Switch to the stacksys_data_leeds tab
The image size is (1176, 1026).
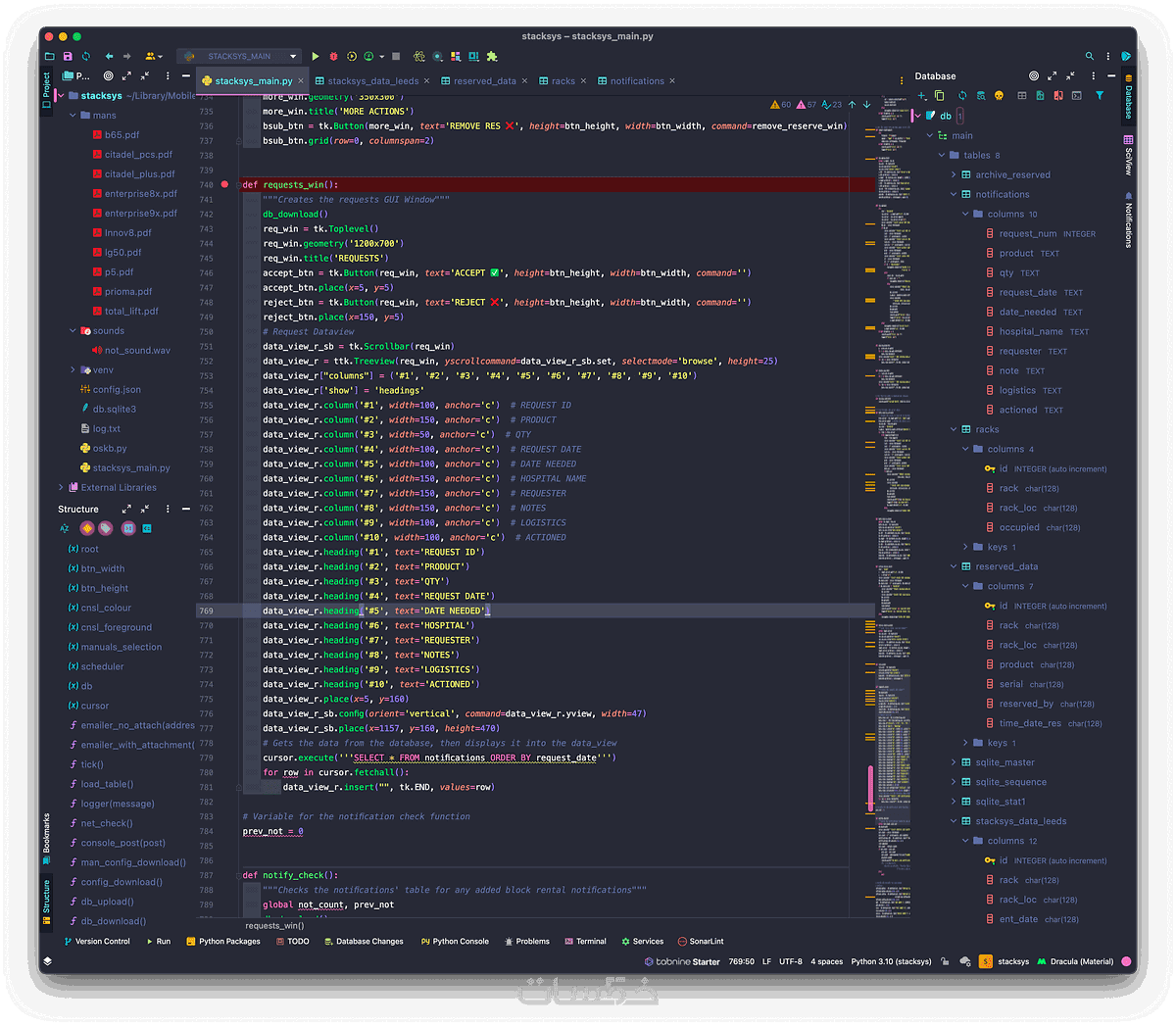click(x=373, y=81)
